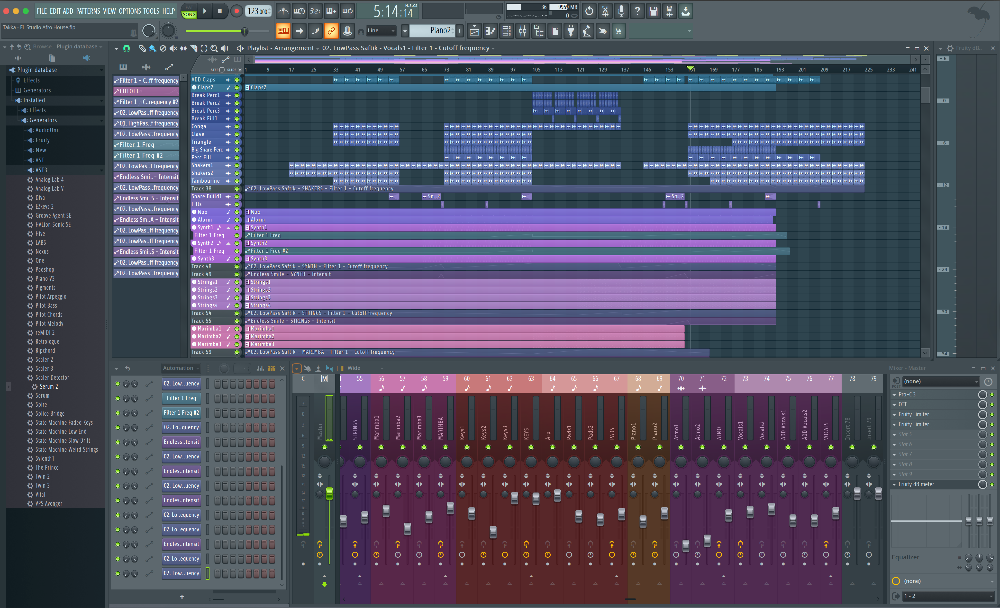This screenshot has width=1000, height=608.
Task: Mute the Synth3 playlist track
Action: pyautogui.click(x=237, y=259)
